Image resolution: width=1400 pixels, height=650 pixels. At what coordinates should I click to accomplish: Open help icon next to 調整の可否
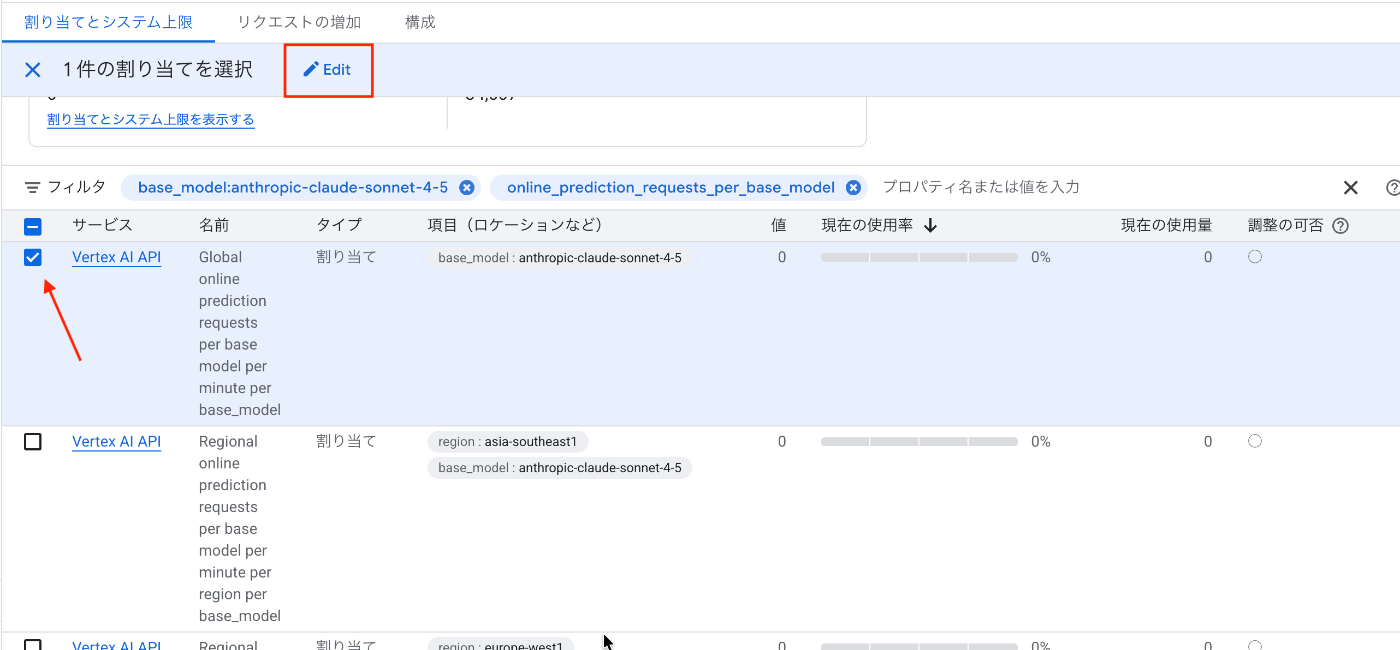coord(1341,226)
